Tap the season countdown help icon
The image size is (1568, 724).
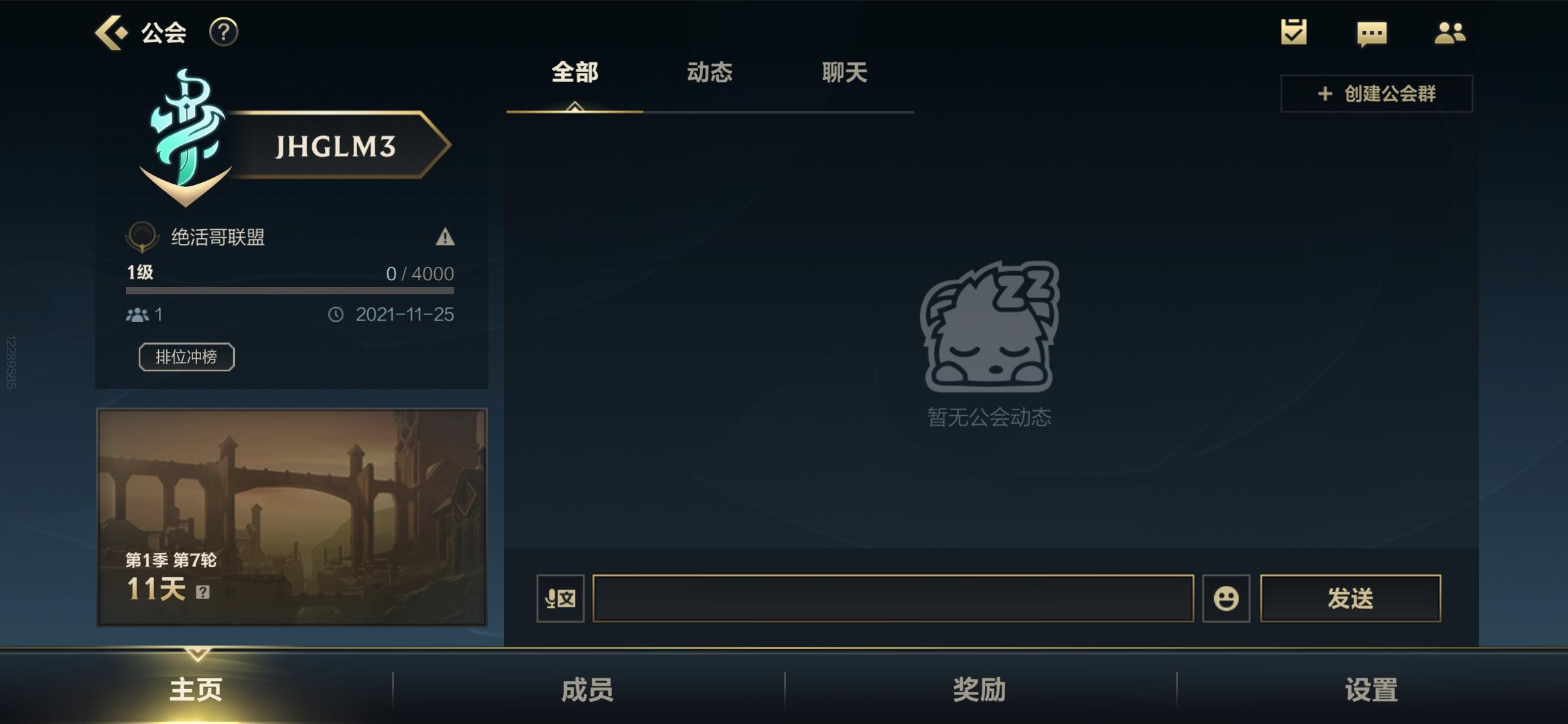203,592
